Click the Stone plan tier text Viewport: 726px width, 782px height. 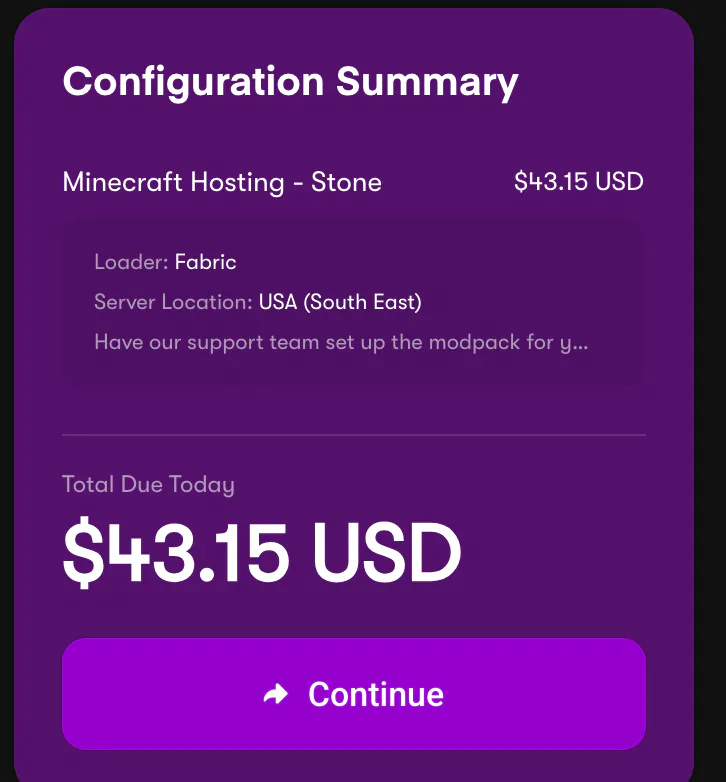(346, 182)
